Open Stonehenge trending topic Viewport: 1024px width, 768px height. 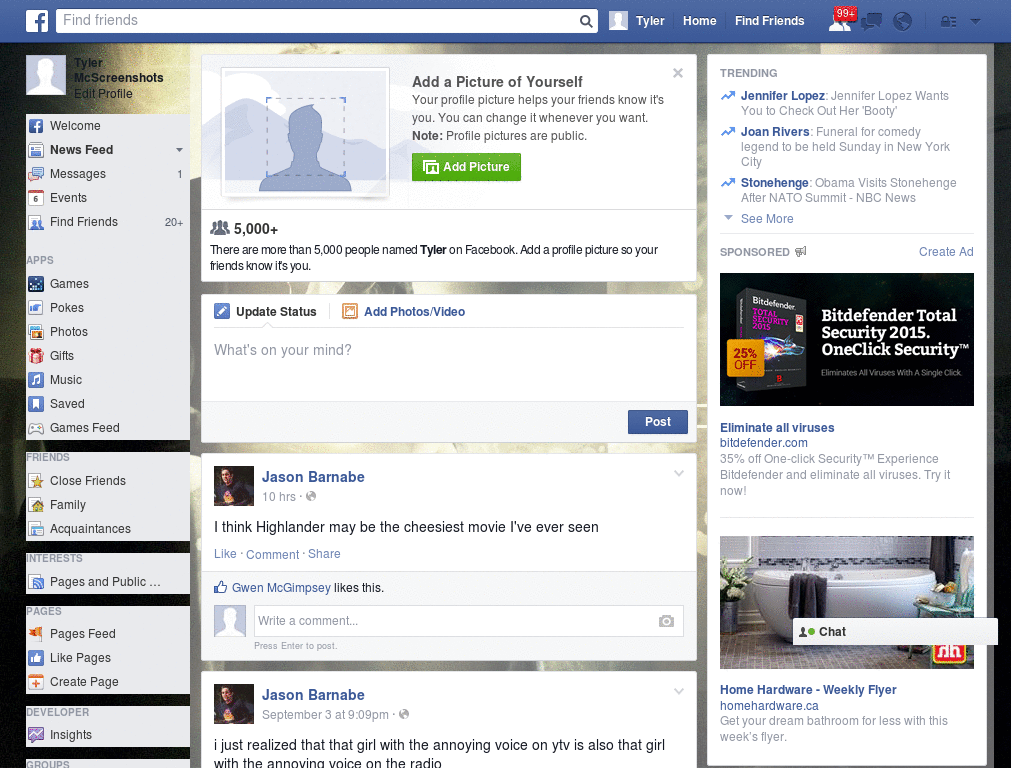[x=775, y=183]
